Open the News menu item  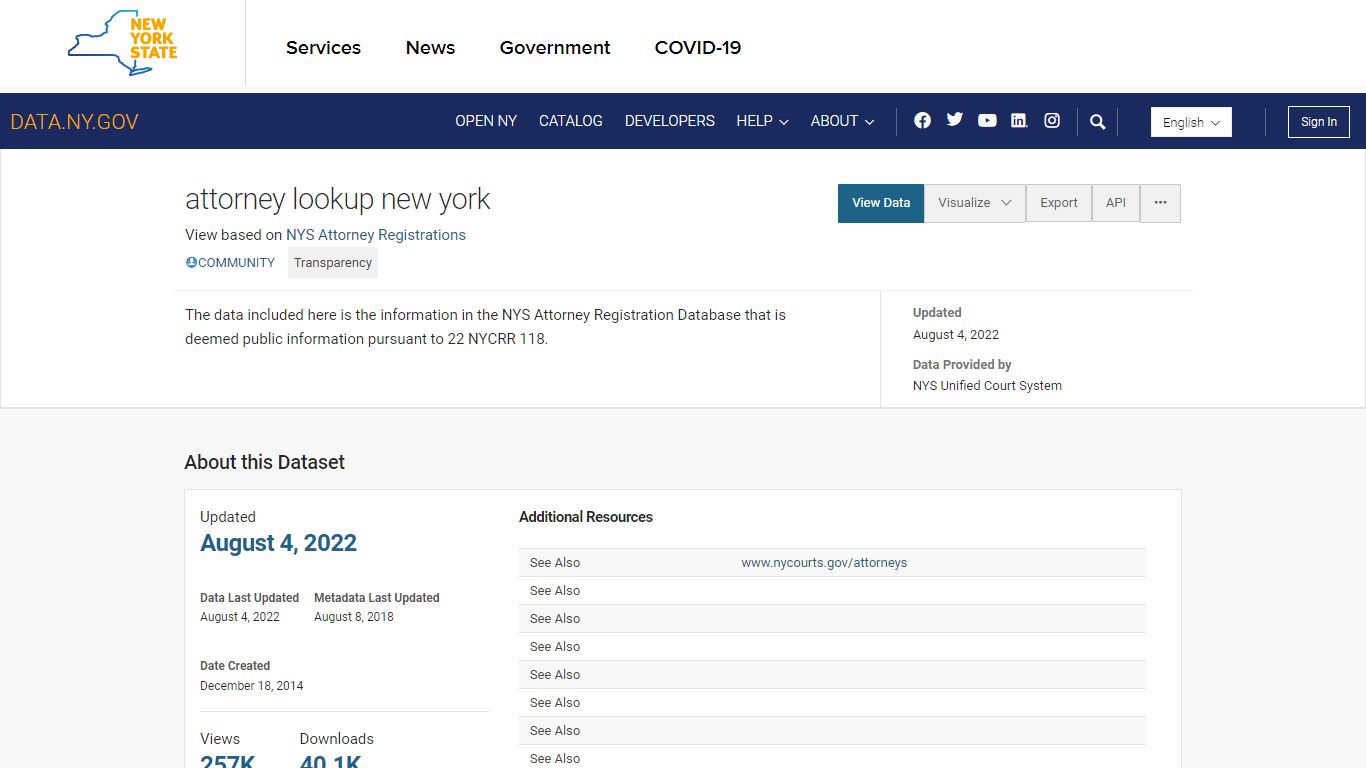[x=430, y=47]
